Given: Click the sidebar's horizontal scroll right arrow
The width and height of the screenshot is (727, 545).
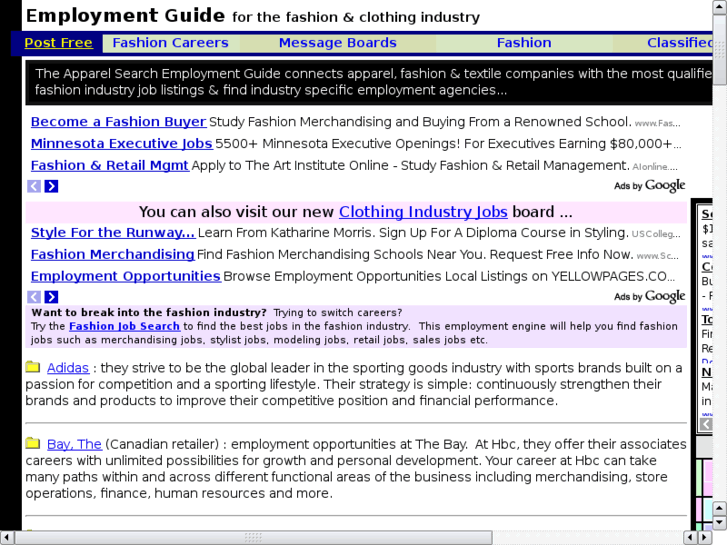Looking at the screenshot, I should click(x=704, y=538).
